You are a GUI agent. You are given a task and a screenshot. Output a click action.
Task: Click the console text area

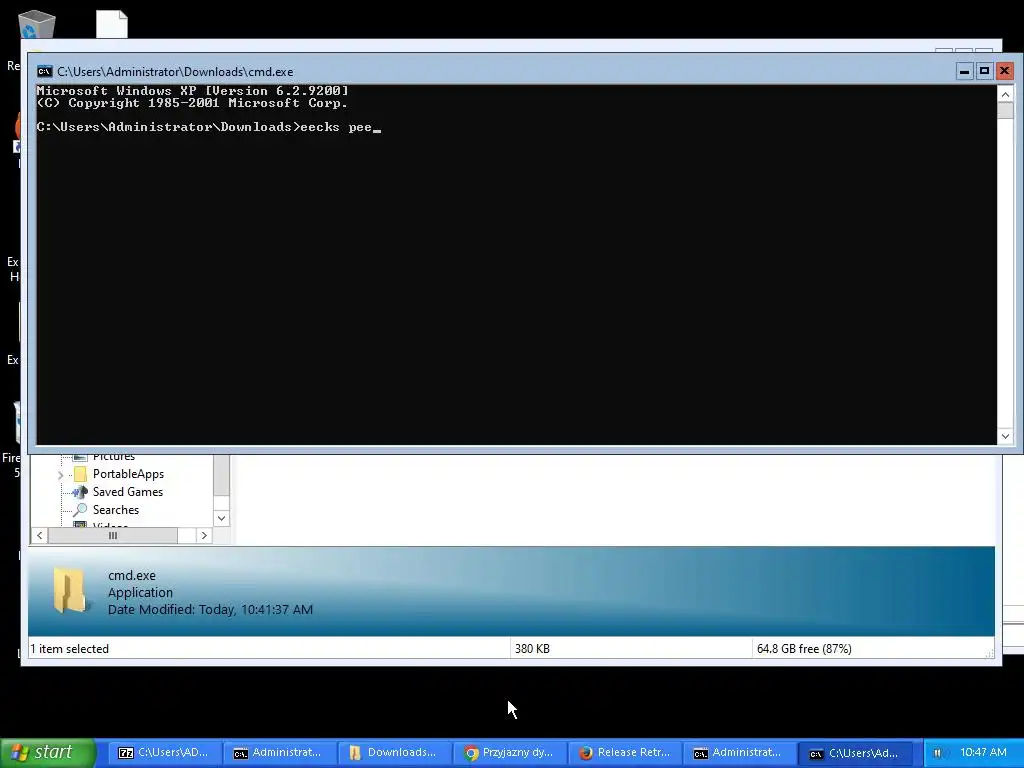pyautogui.click(x=517, y=264)
